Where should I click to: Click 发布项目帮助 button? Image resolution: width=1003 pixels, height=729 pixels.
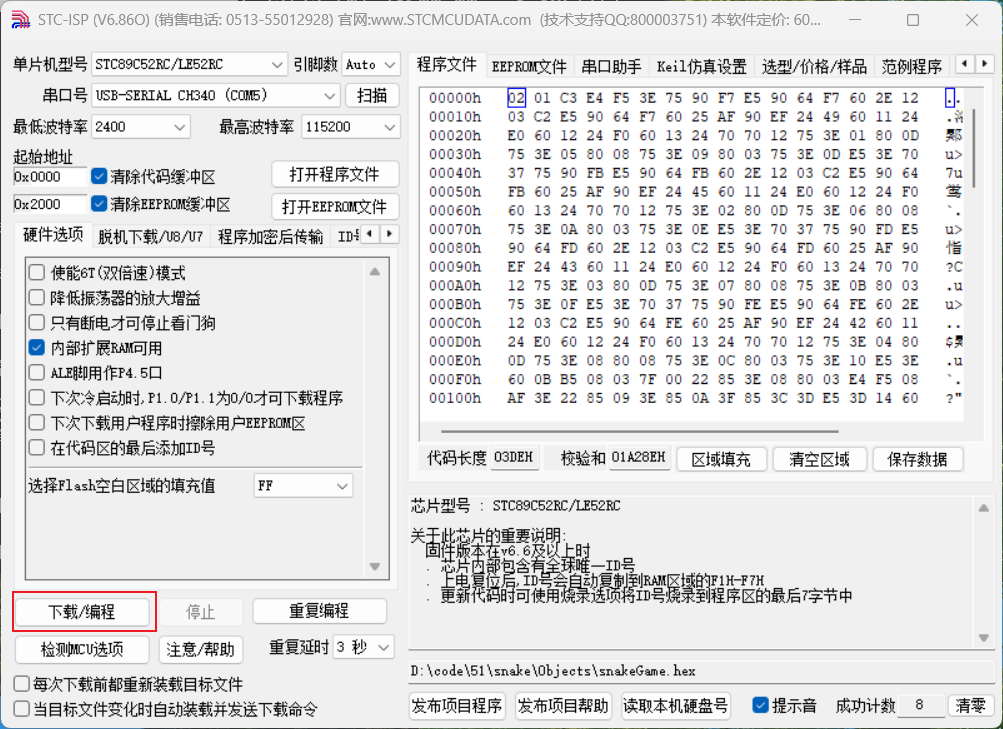click(x=563, y=706)
